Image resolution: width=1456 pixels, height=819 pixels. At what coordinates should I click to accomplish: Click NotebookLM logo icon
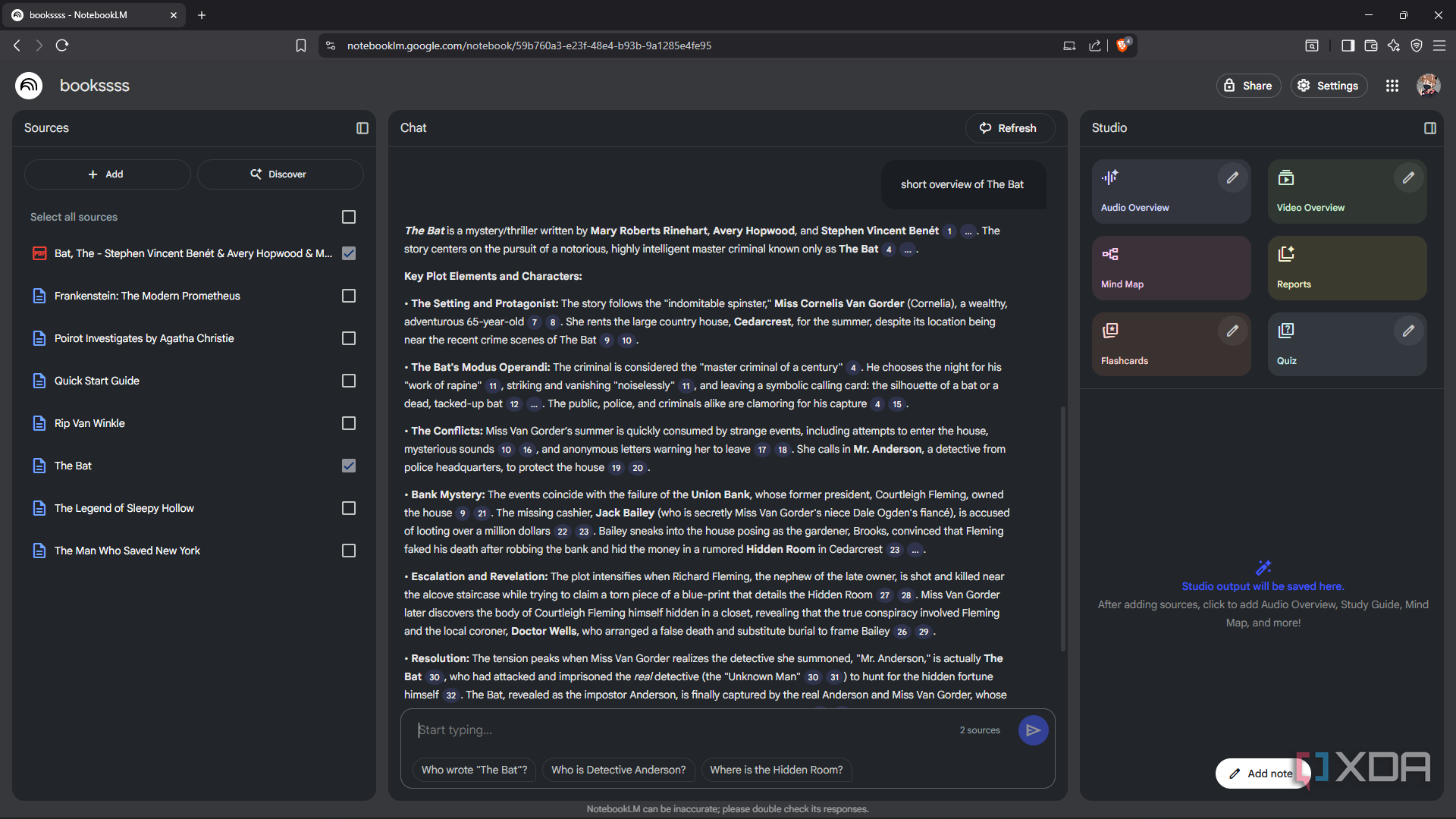tap(29, 86)
